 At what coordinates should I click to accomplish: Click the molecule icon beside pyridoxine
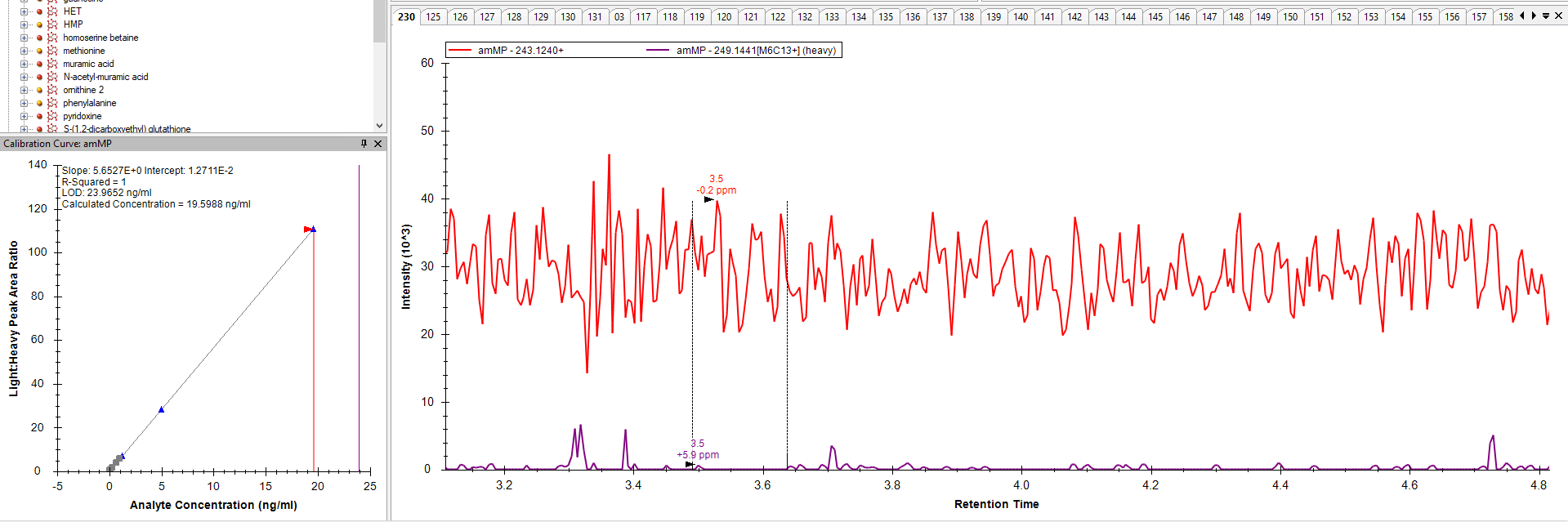[x=53, y=116]
